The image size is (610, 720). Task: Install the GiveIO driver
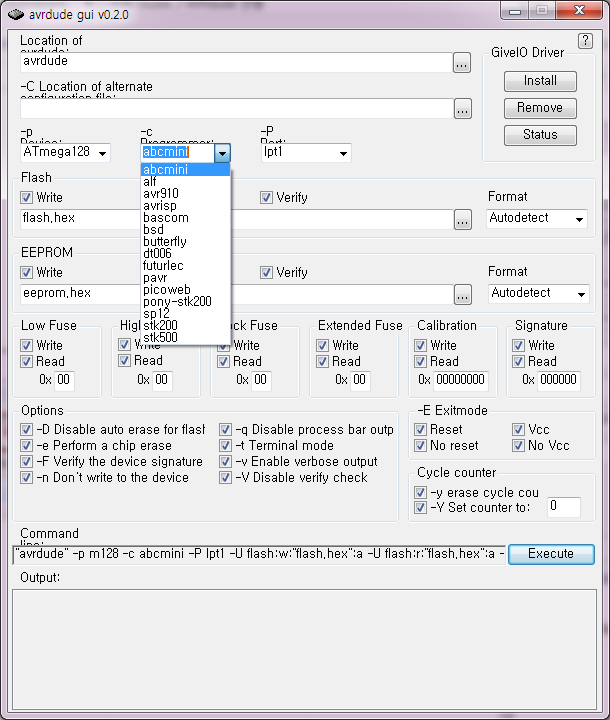point(540,81)
